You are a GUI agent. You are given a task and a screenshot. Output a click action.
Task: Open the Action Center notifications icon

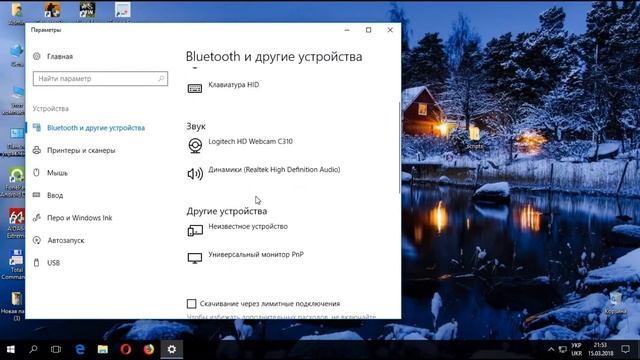pos(625,349)
